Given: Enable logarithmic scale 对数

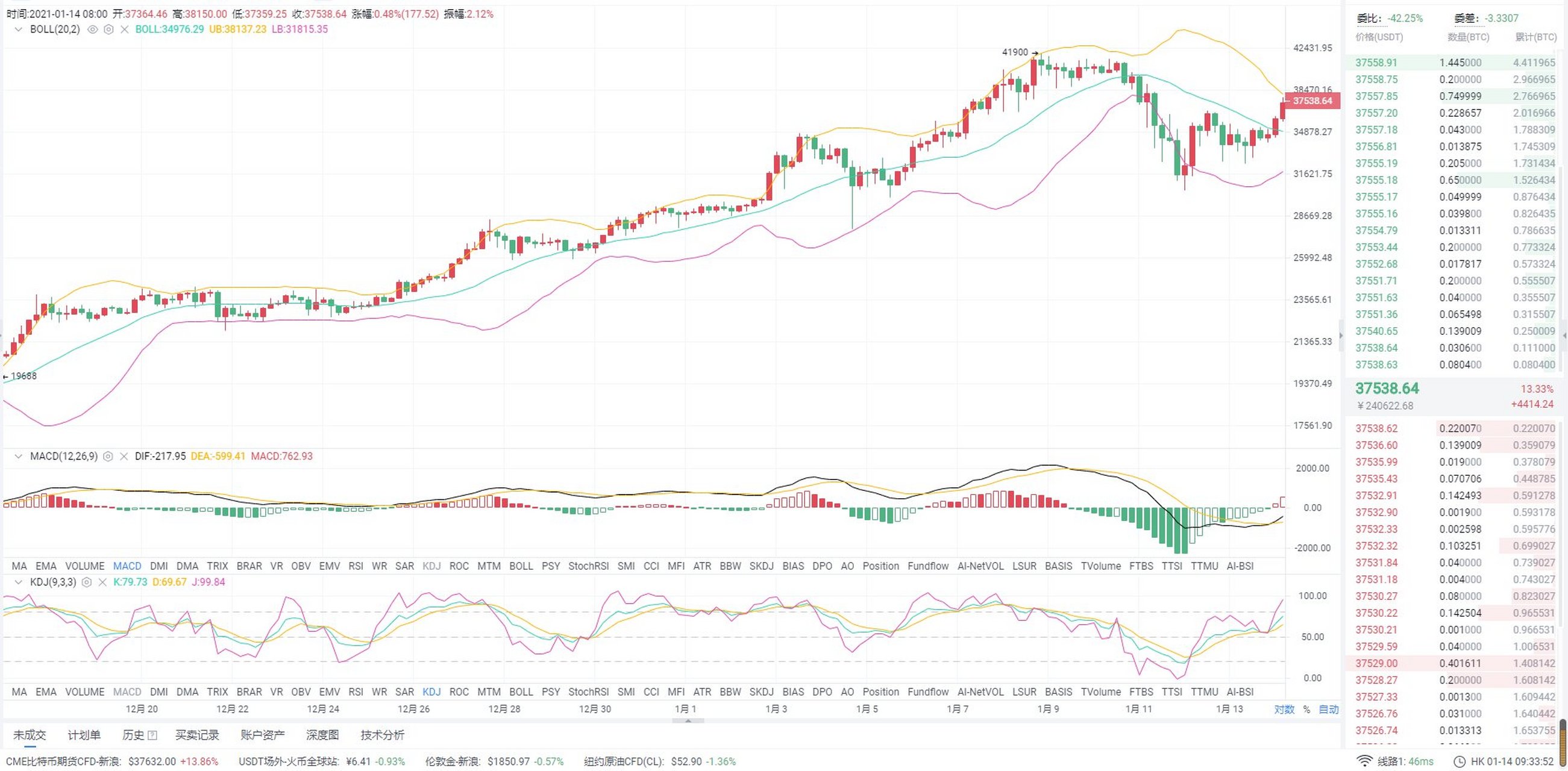Looking at the screenshot, I should tap(1284, 710).
